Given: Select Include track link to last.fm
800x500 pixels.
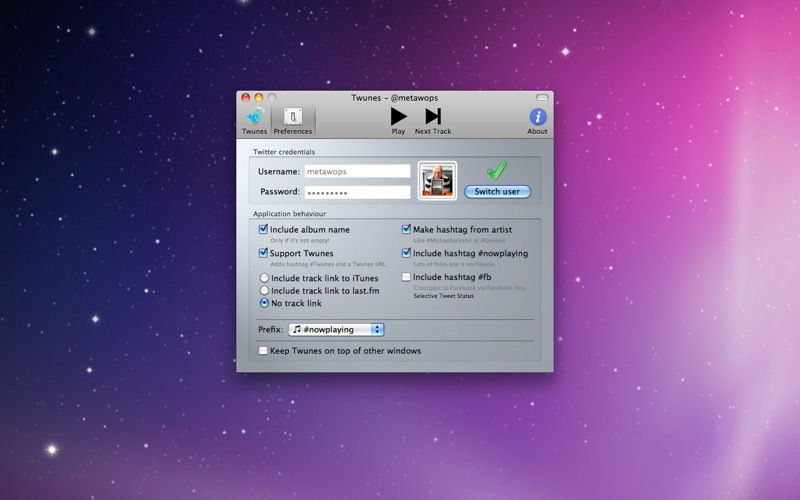Looking at the screenshot, I should (x=264, y=290).
